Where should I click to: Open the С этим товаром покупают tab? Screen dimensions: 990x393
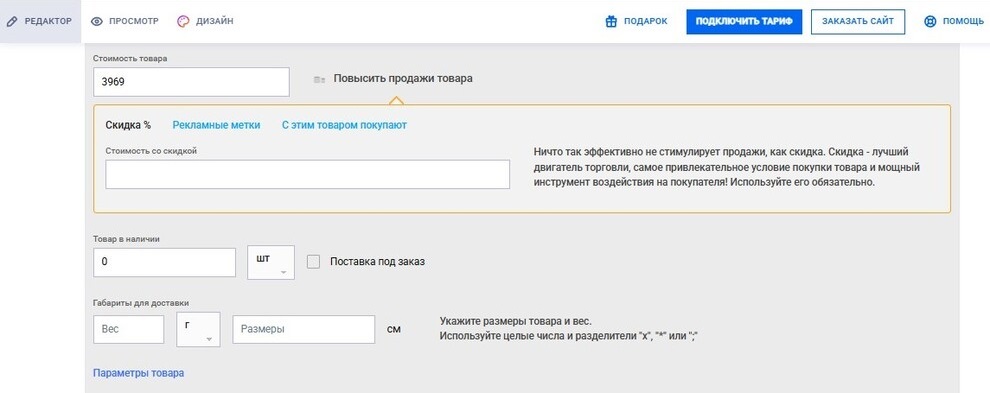click(344, 125)
